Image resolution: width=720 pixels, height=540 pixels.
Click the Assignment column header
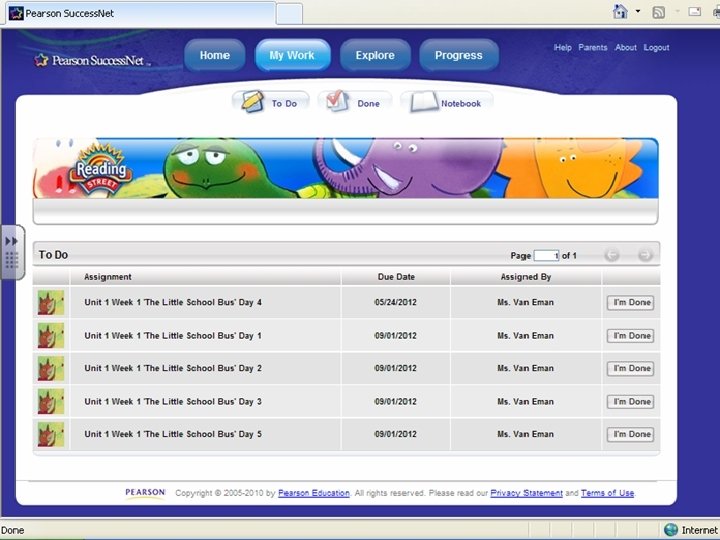tap(205, 277)
